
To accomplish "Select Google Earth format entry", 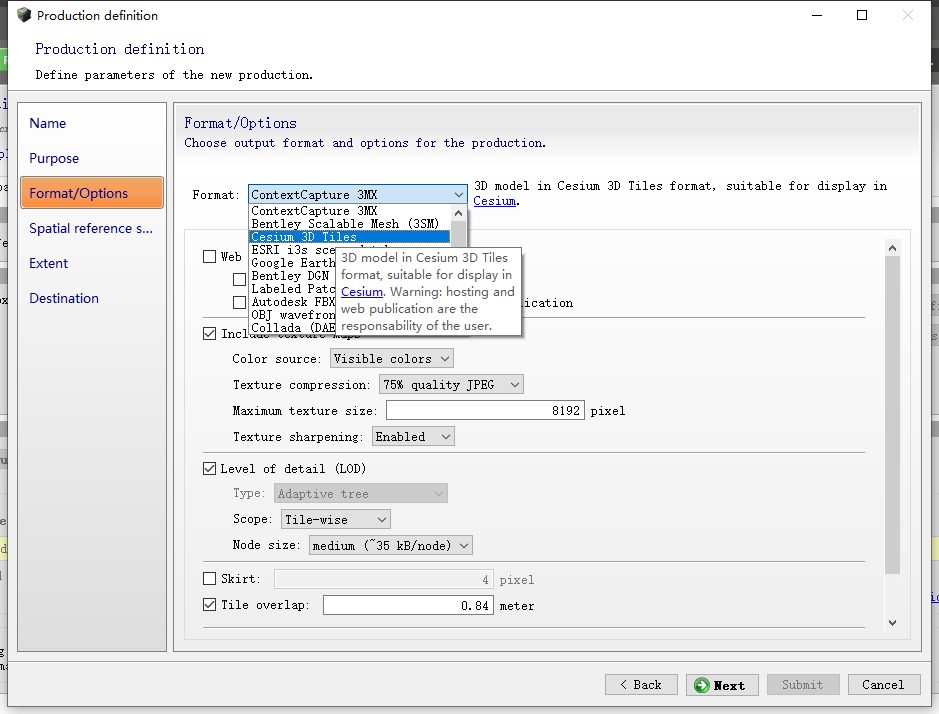I will tap(293, 263).
